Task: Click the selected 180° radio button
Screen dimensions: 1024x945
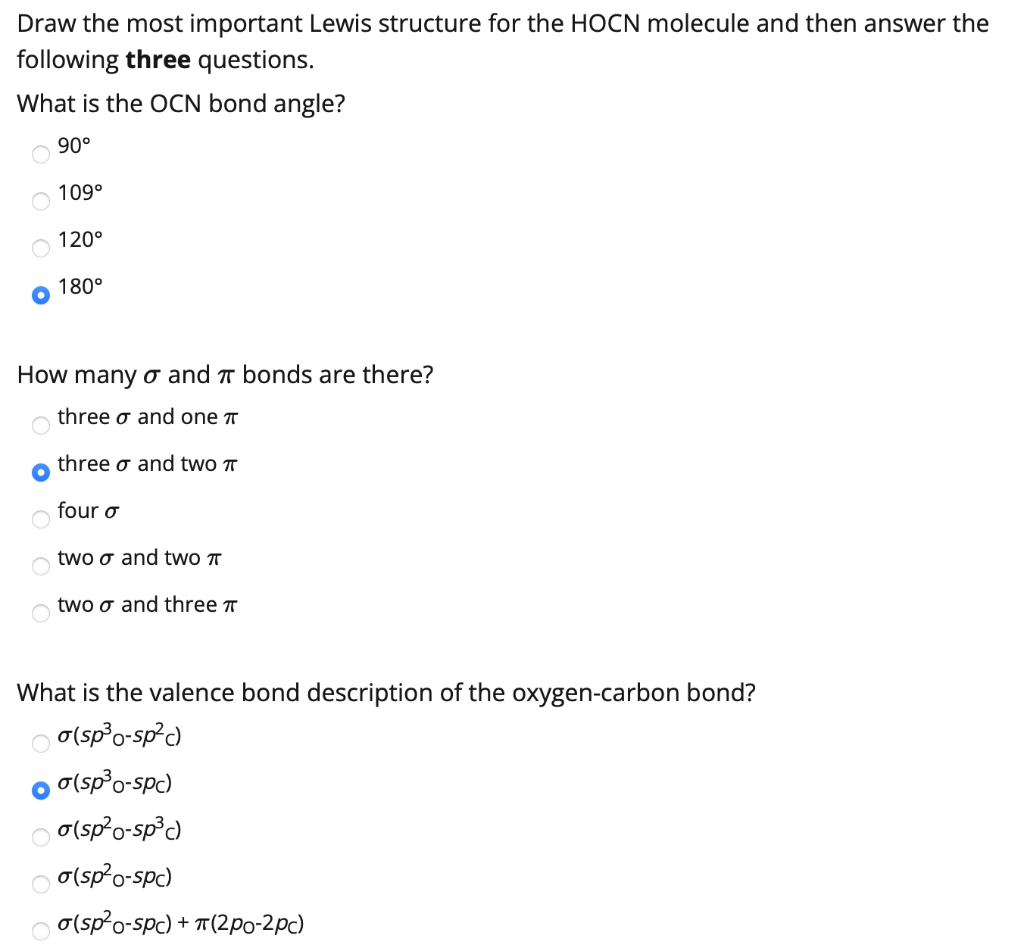Action: coord(40,295)
